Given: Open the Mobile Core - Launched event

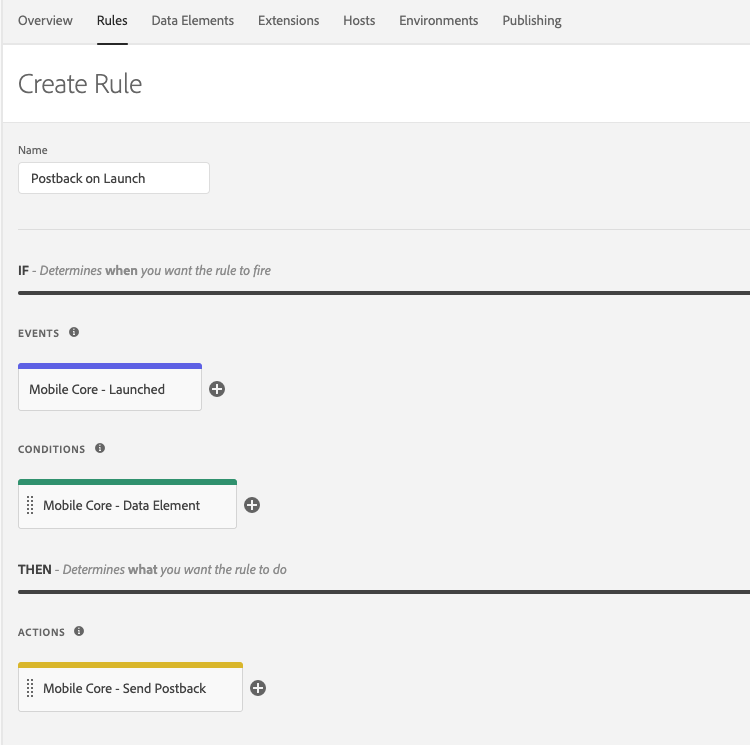Looking at the screenshot, I should point(110,387).
